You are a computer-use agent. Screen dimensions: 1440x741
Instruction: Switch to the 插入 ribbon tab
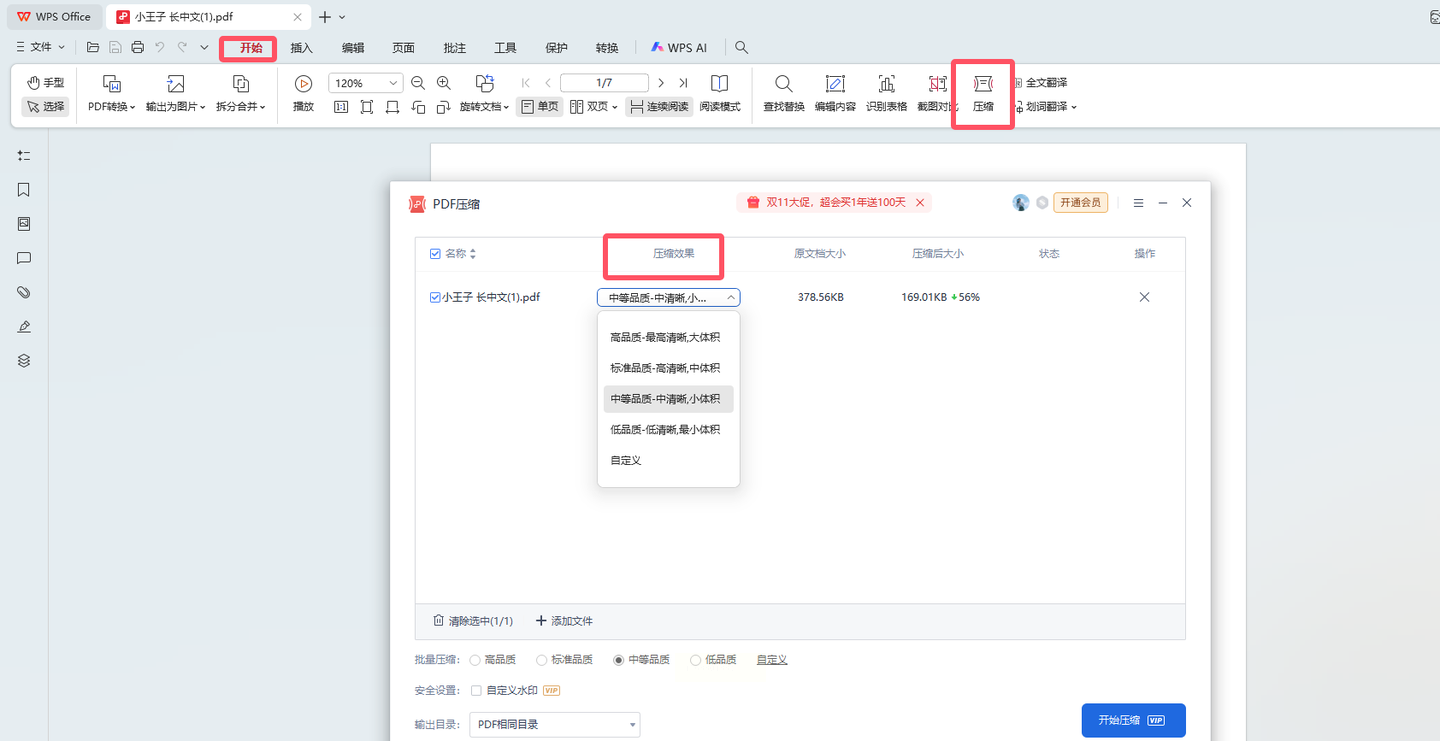coord(301,48)
